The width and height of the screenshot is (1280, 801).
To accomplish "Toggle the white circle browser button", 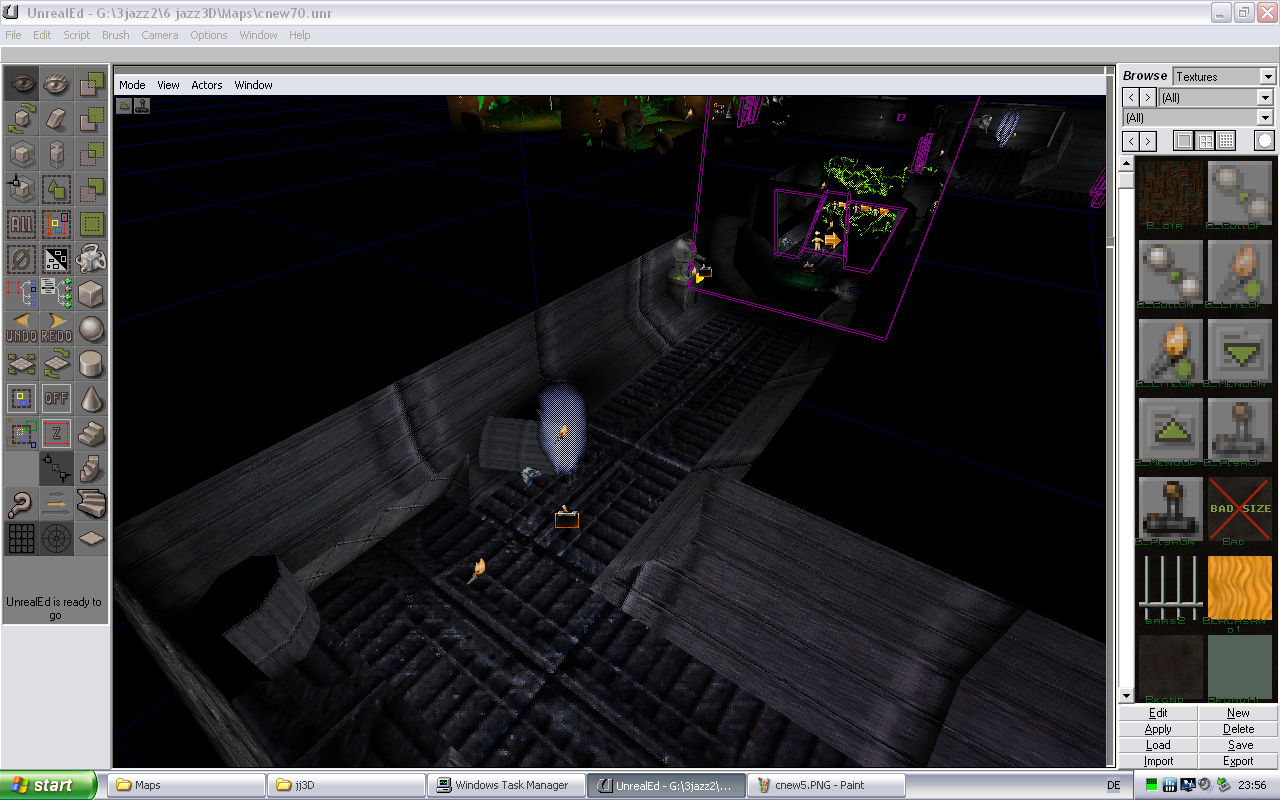I will pos(1265,141).
